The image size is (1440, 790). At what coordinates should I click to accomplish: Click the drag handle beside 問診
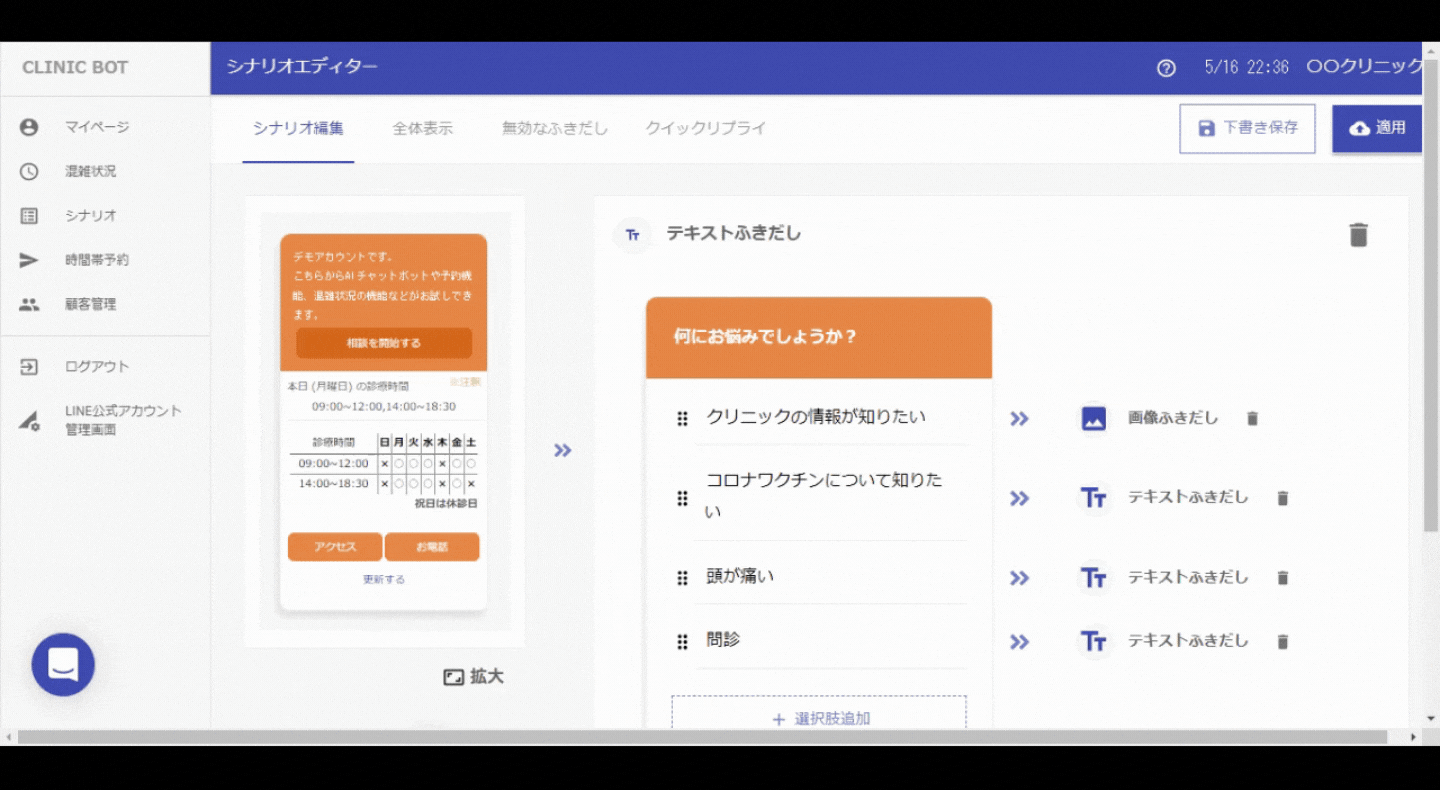click(x=682, y=642)
